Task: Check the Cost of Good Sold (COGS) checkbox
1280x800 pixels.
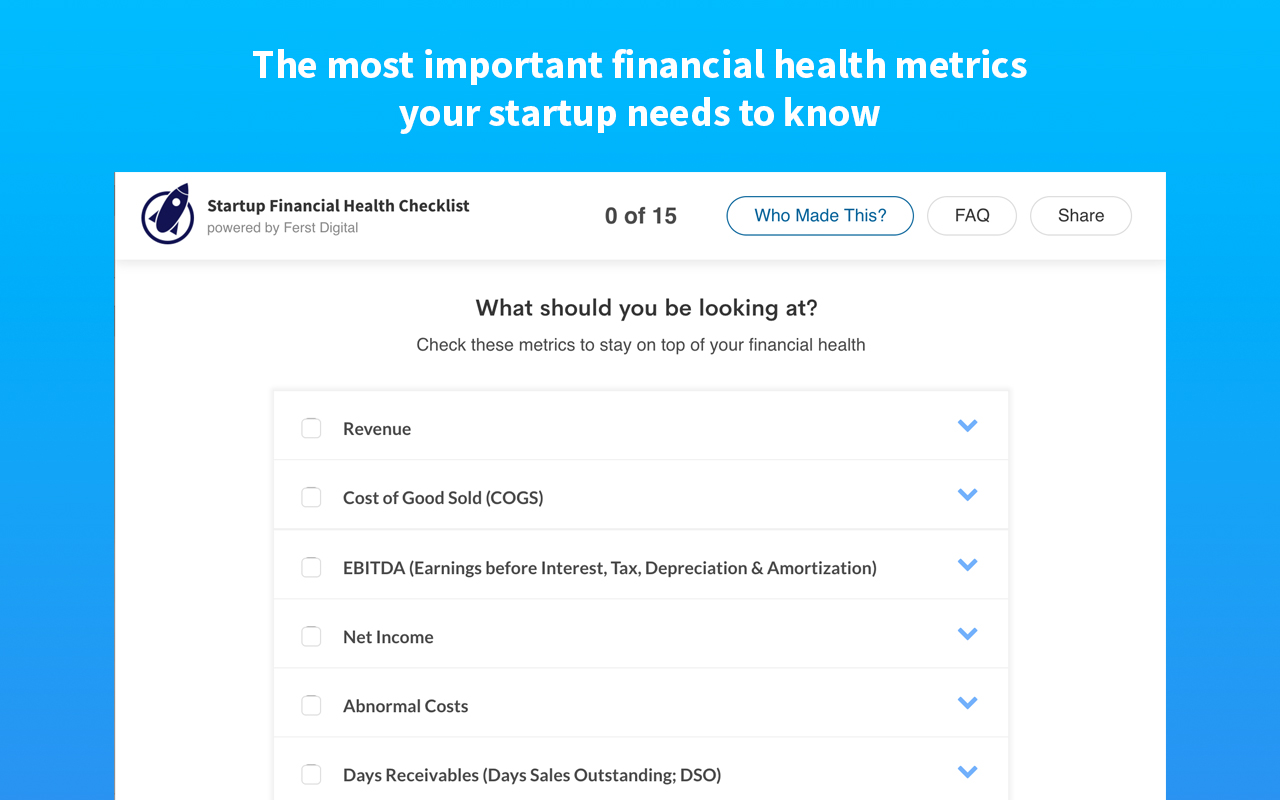Action: 311,497
